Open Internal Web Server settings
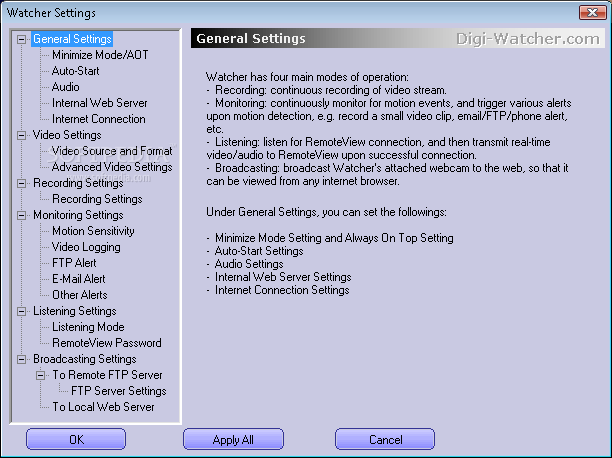Viewport: 612px width, 458px height. click(100, 103)
